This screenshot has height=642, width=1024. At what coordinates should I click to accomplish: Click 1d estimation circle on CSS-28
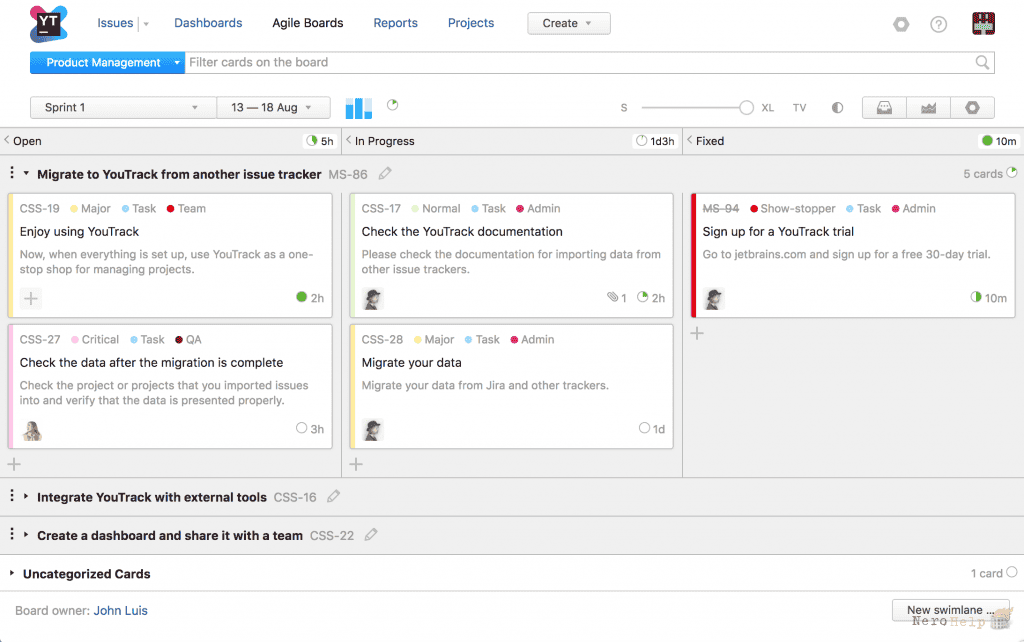[x=644, y=428]
